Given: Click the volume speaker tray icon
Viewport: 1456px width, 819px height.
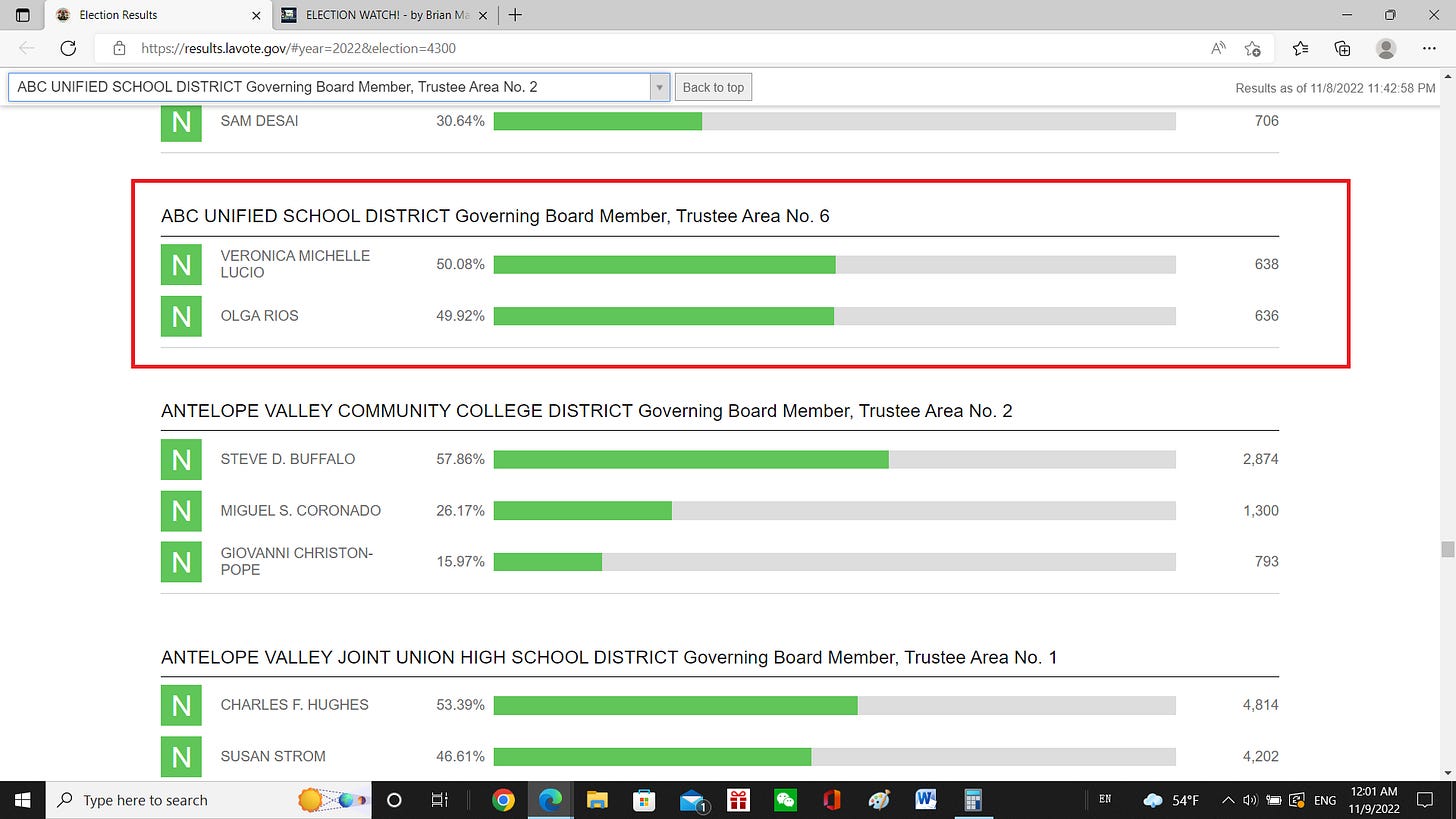Looking at the screenshot, I should (x=1251, y=800).
